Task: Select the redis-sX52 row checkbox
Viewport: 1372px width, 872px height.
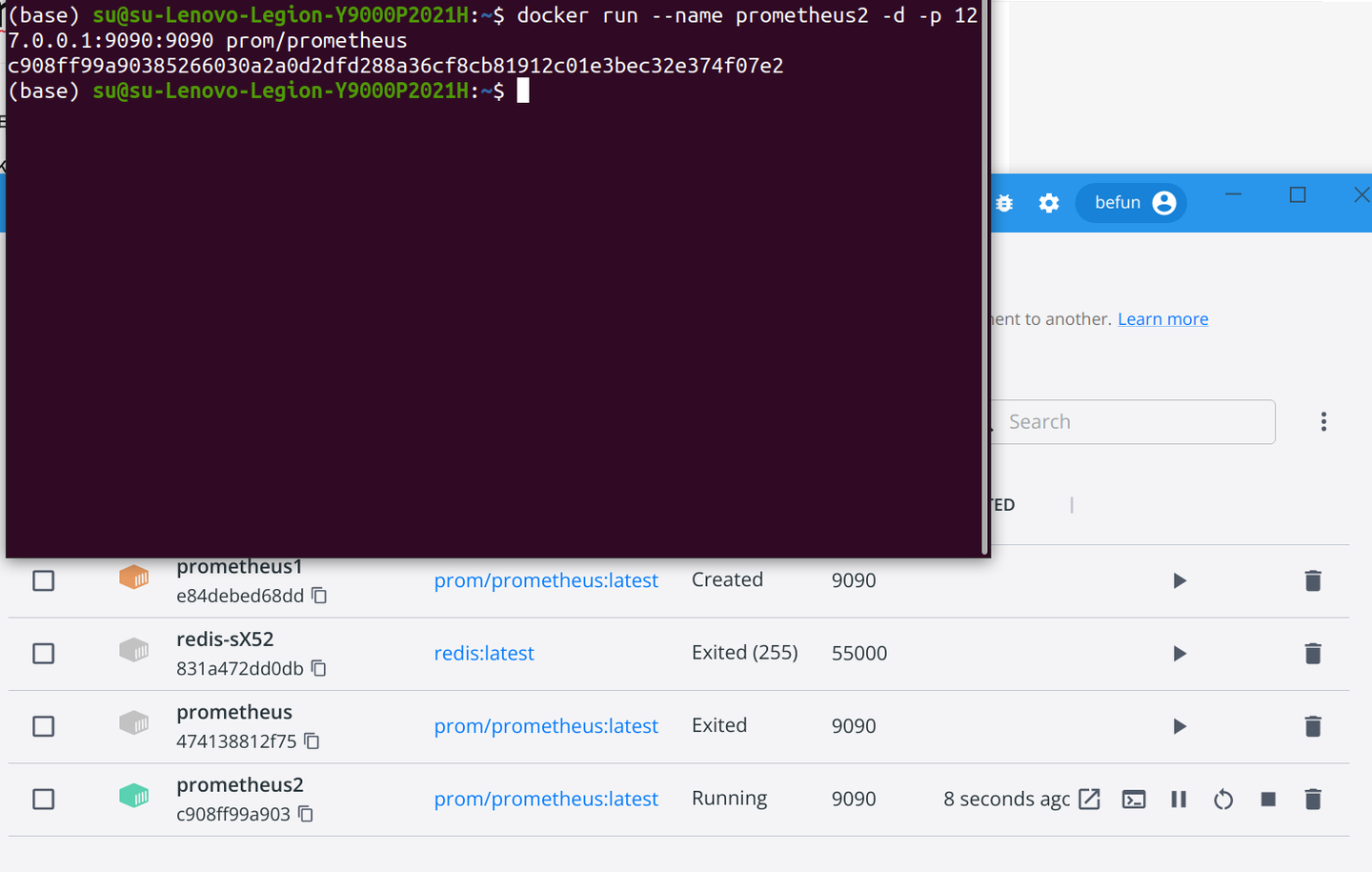Action: pyautogui.click(x=43, y=654)
